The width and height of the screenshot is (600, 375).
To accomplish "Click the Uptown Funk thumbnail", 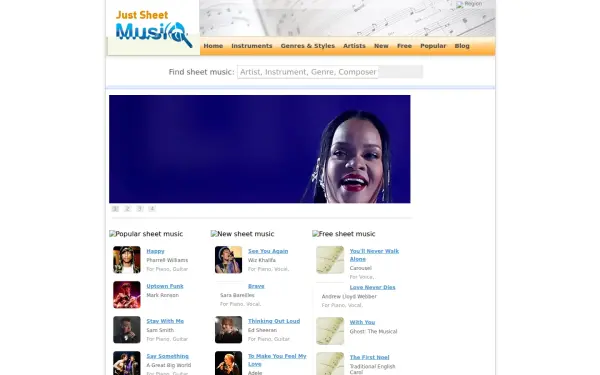I will coord(127,295).
